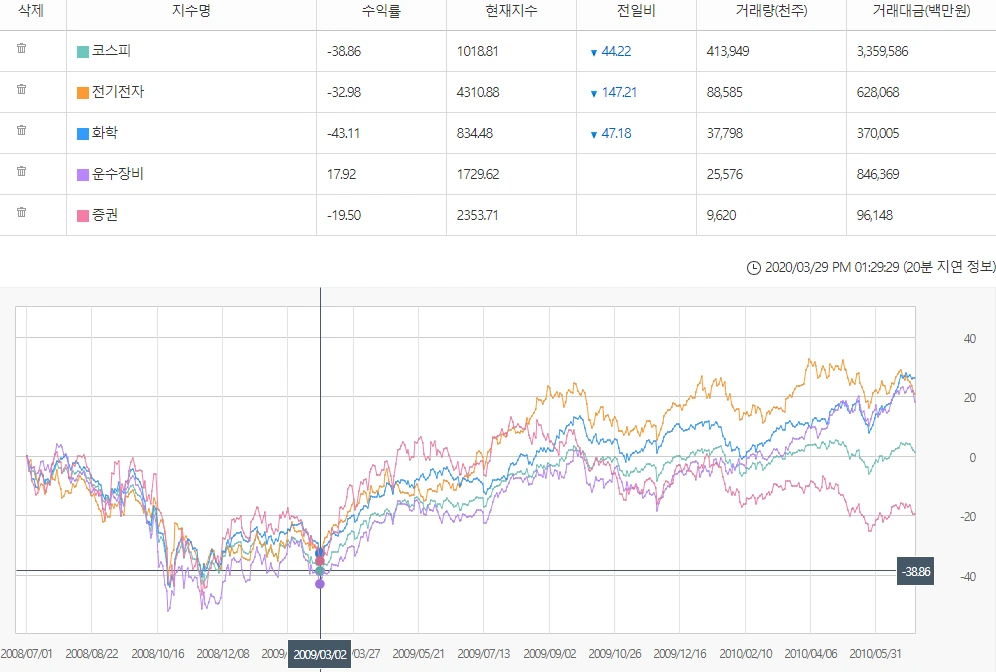Click the -20 label on the chart y-axis
The image size is (996, 672).
(967, 517)
